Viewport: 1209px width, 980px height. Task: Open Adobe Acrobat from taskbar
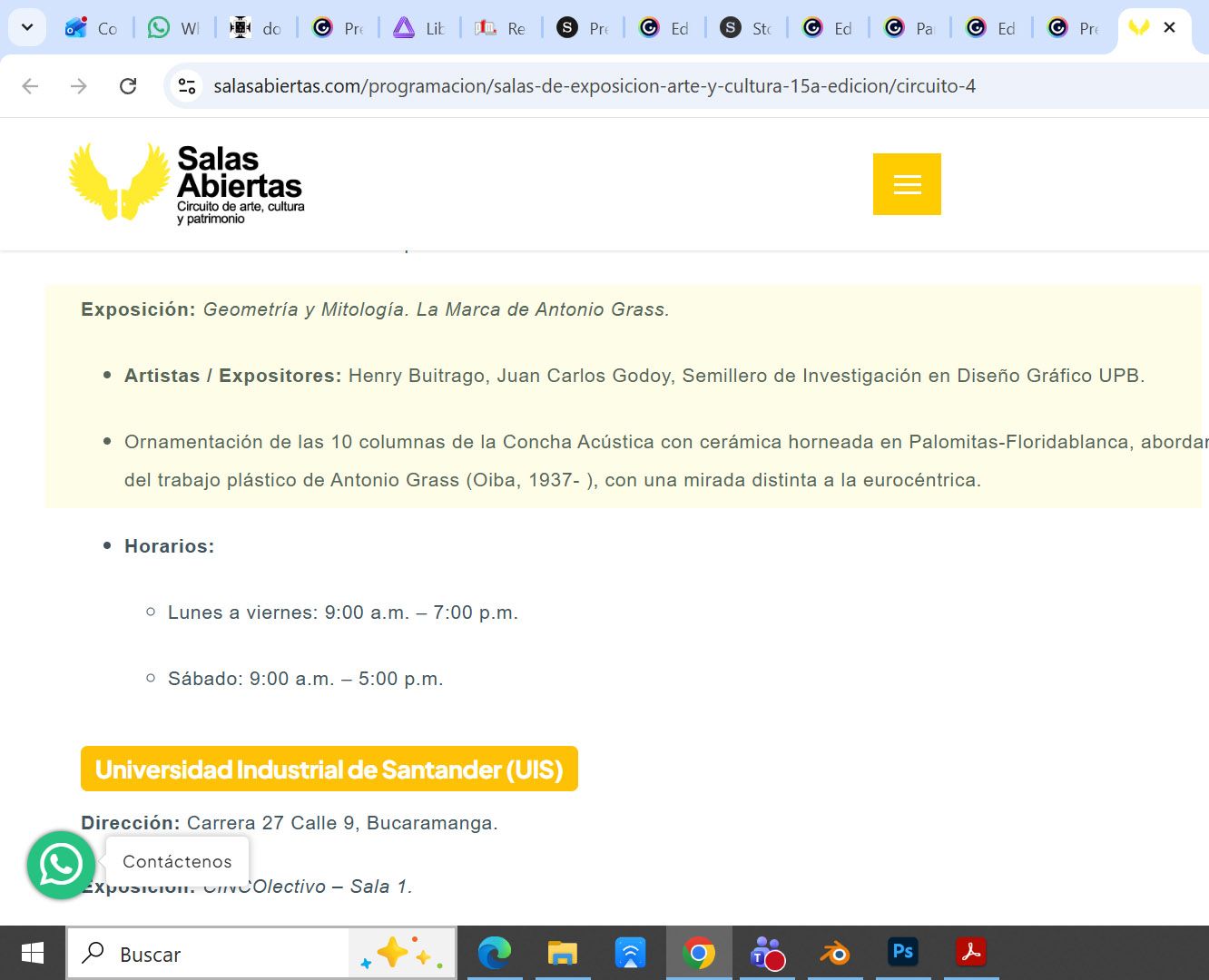970,953
